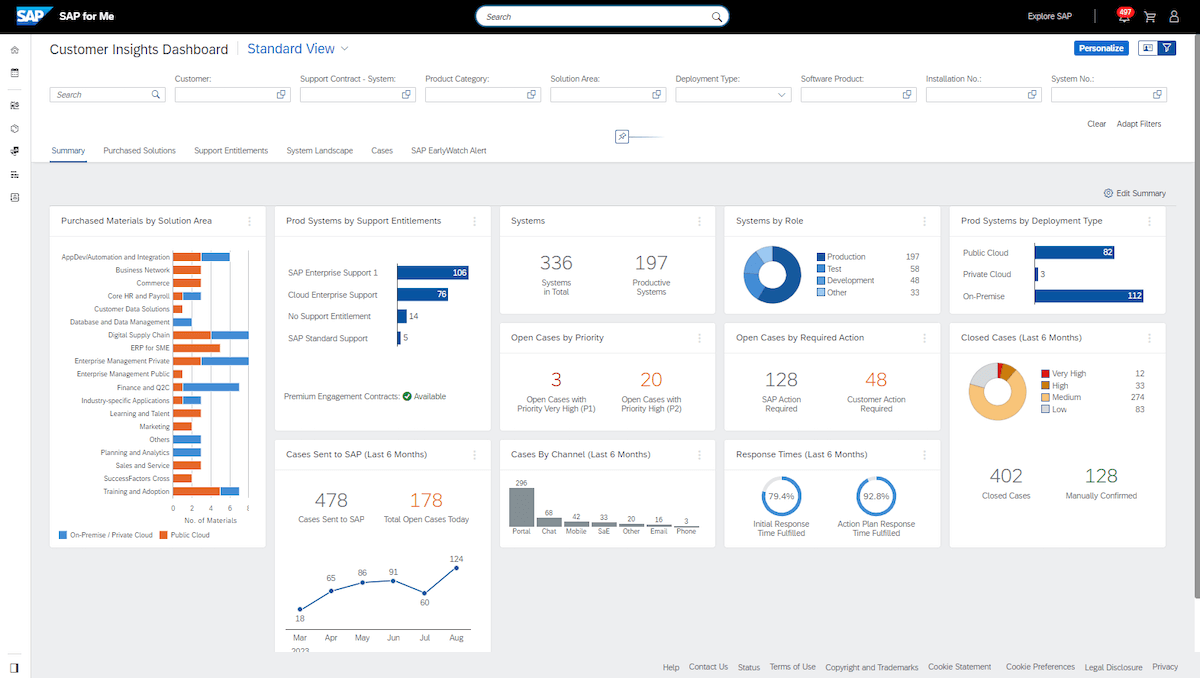Open the Explore SAP link

1049,17
